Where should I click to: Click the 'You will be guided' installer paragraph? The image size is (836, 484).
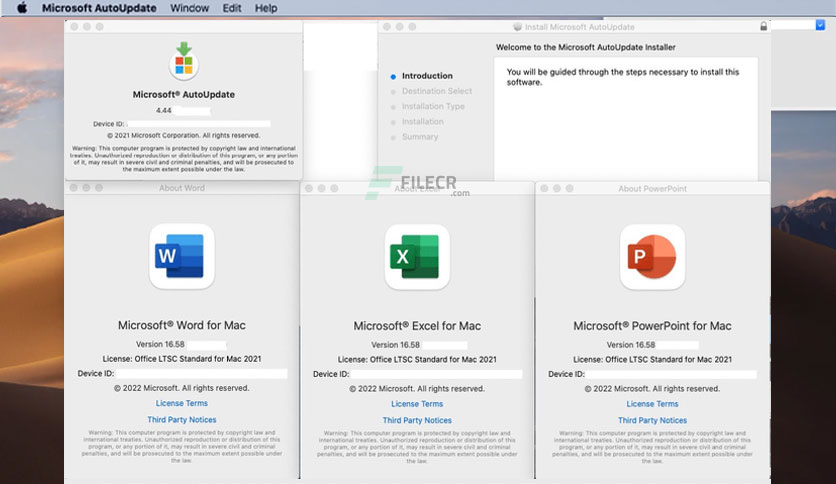[x=623, y=77]
